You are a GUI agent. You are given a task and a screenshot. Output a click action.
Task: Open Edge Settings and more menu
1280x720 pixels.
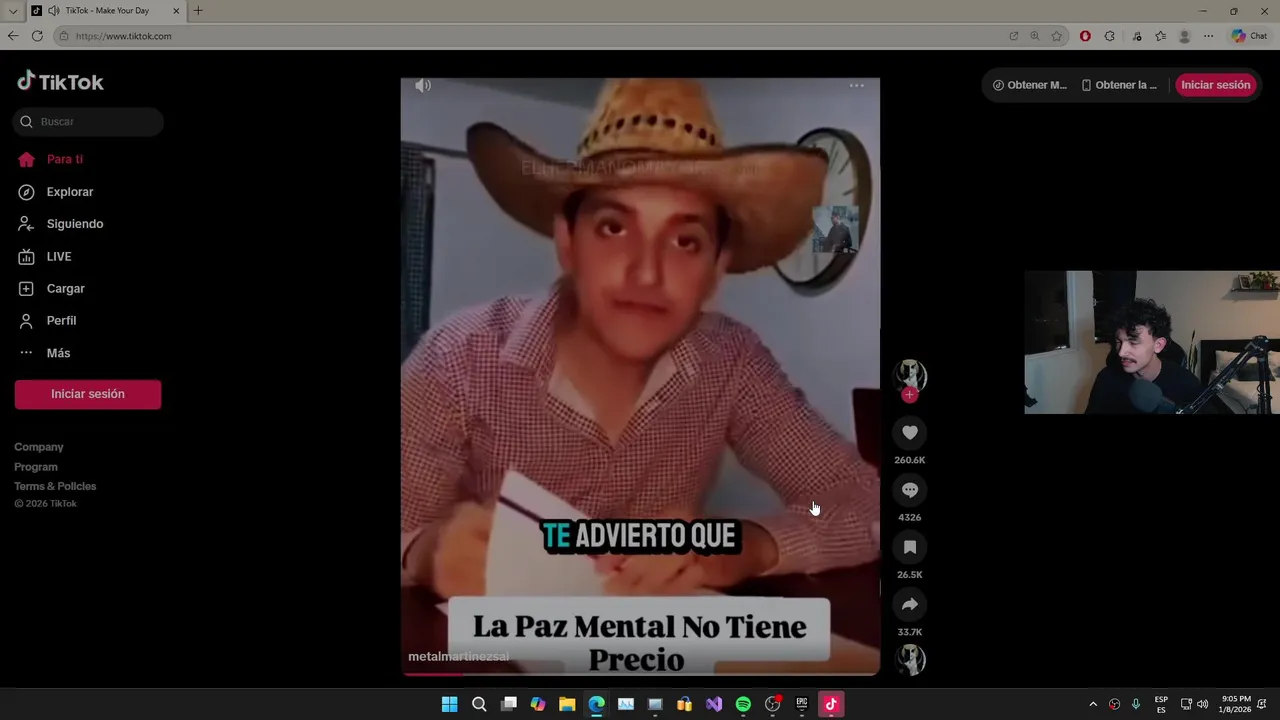pyautogui.click(x=1208, y=36)
